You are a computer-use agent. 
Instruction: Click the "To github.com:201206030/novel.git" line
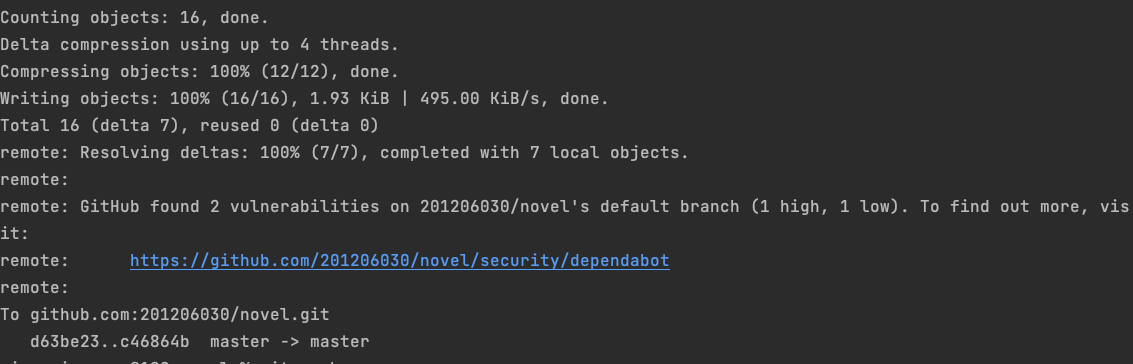165,315
